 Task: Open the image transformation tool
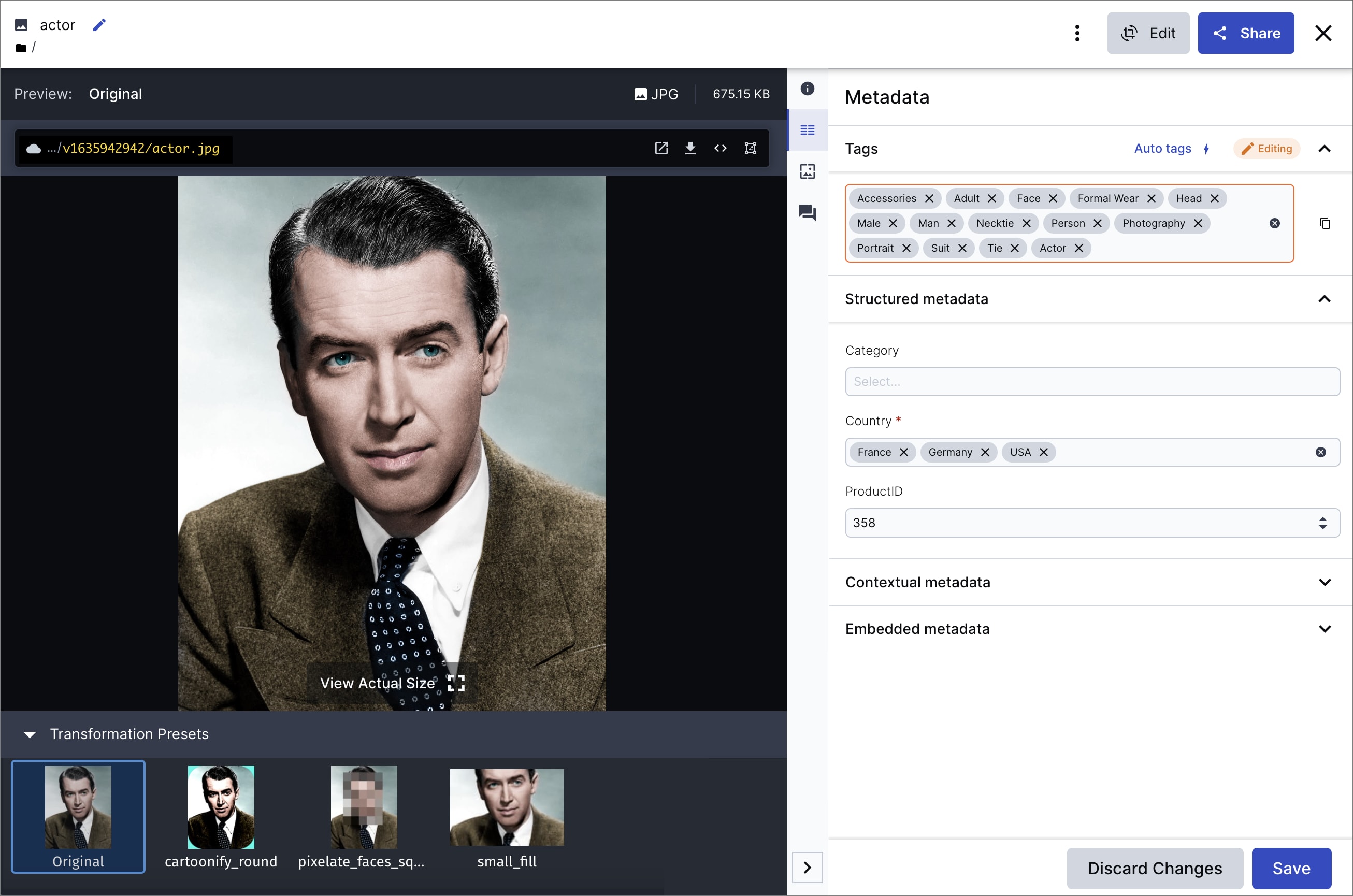750,148
